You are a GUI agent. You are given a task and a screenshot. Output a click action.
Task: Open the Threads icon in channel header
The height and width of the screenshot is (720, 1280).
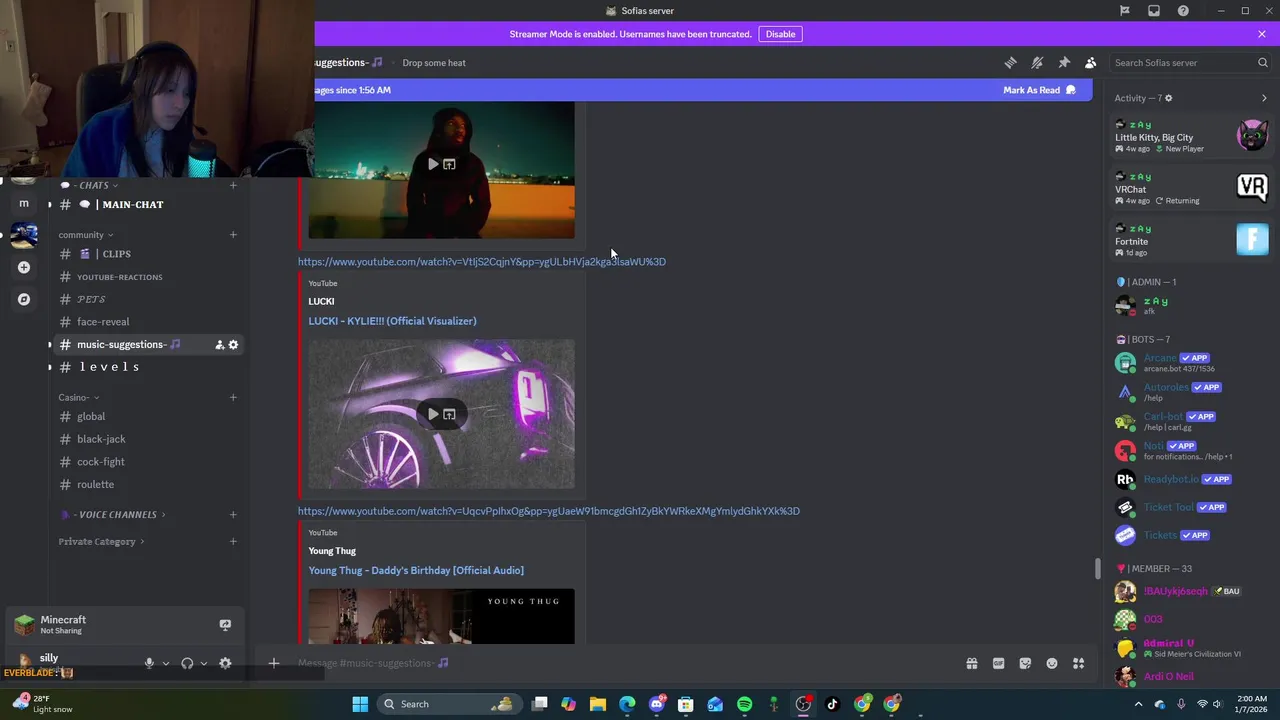pyautogui.click(x=1010, y=62)
